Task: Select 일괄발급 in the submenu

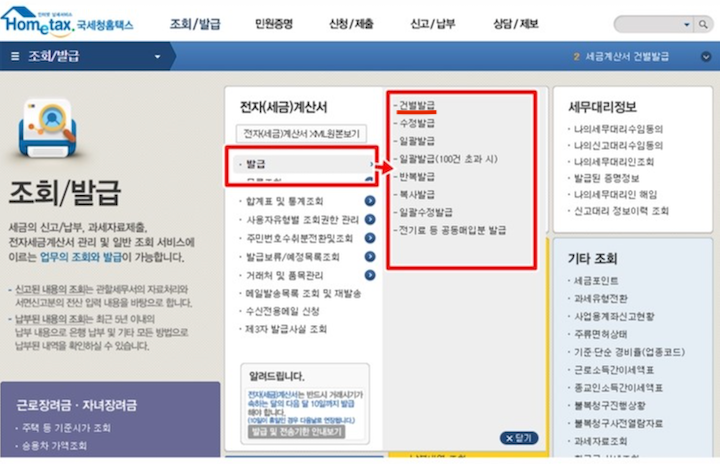Action: pos(416,141)
